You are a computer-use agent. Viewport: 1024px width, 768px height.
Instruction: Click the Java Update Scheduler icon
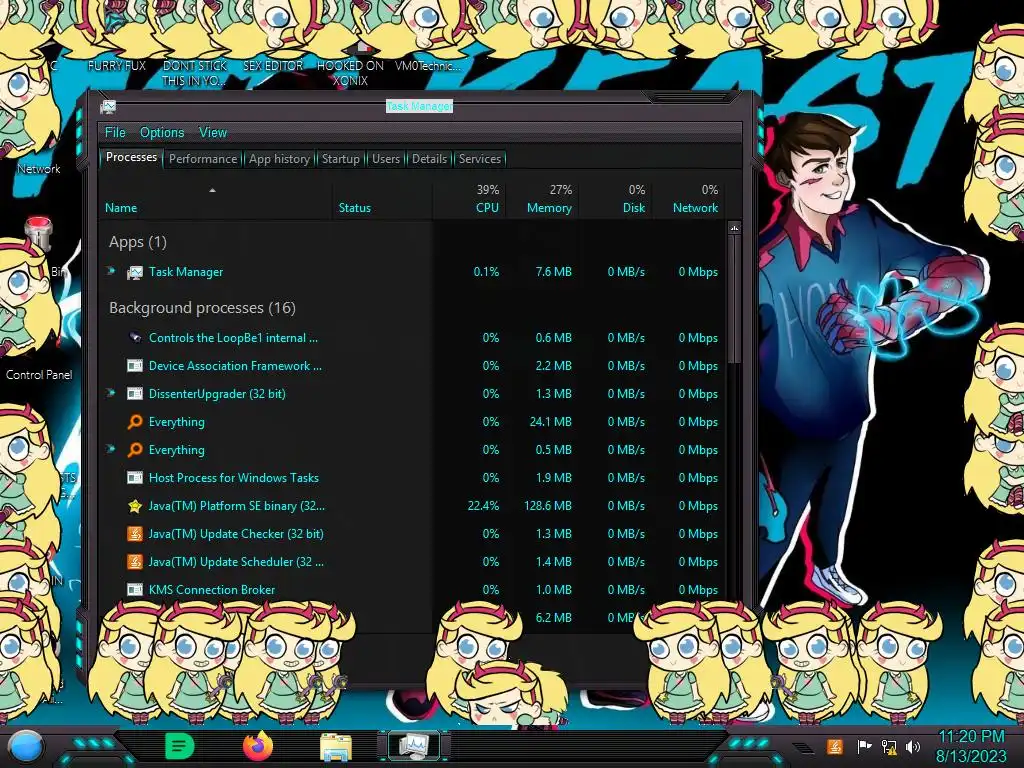135,562
